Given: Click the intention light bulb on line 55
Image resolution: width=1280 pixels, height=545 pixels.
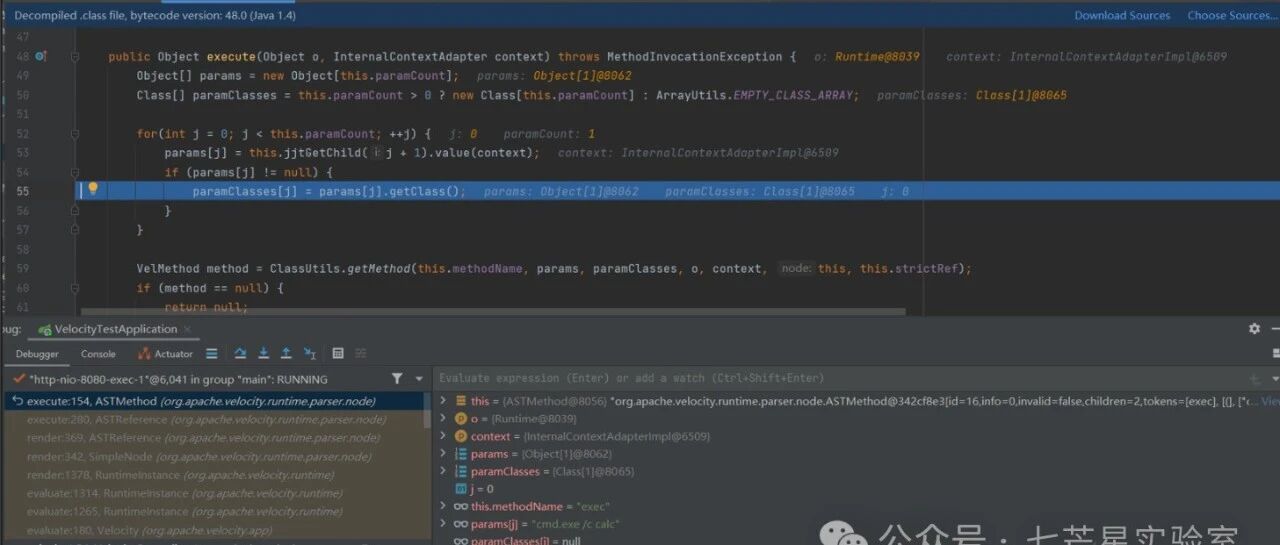Looking at the screenshot, I should 93,189.
